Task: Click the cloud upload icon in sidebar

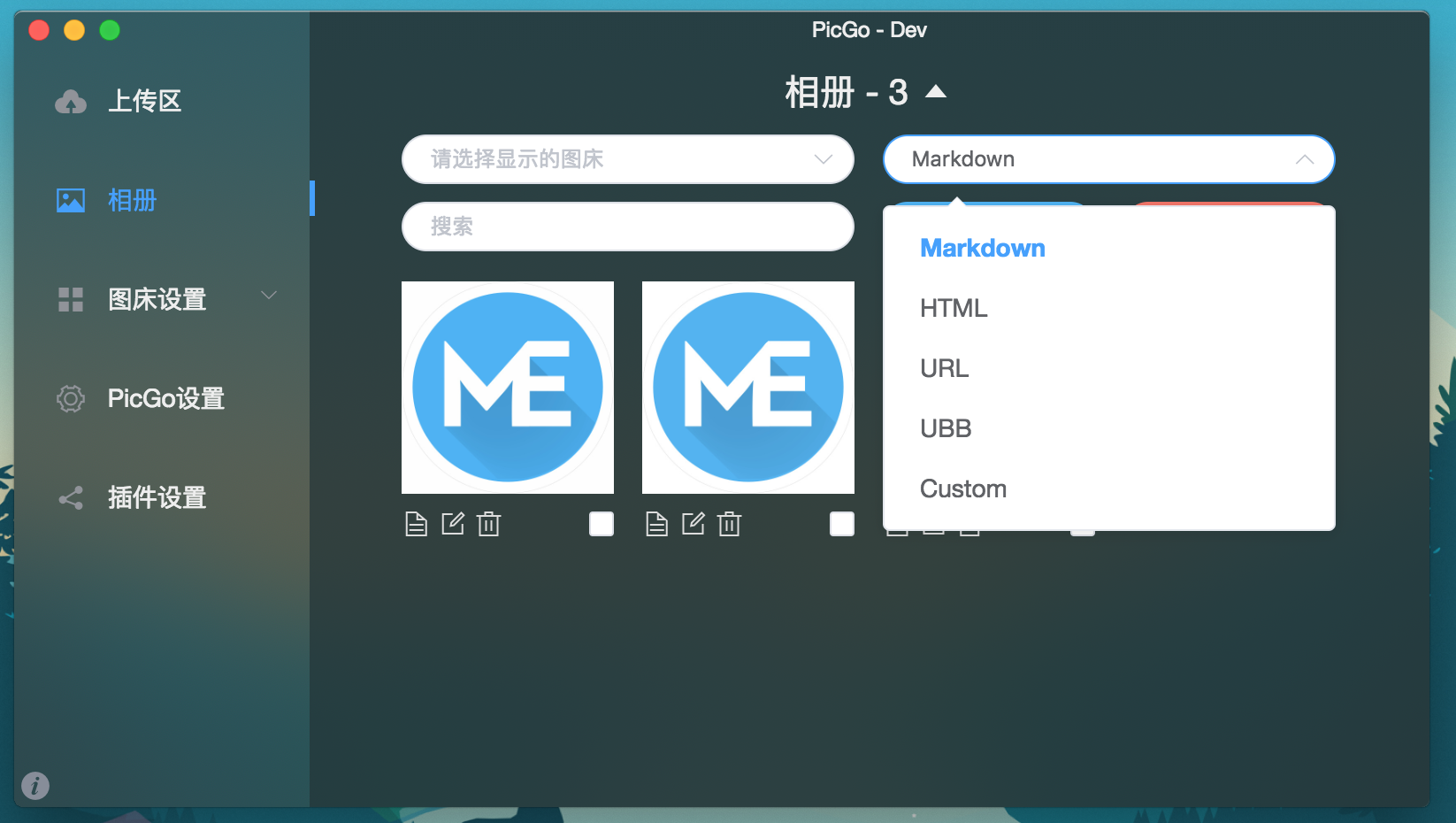Action: [x=71, y=102]
